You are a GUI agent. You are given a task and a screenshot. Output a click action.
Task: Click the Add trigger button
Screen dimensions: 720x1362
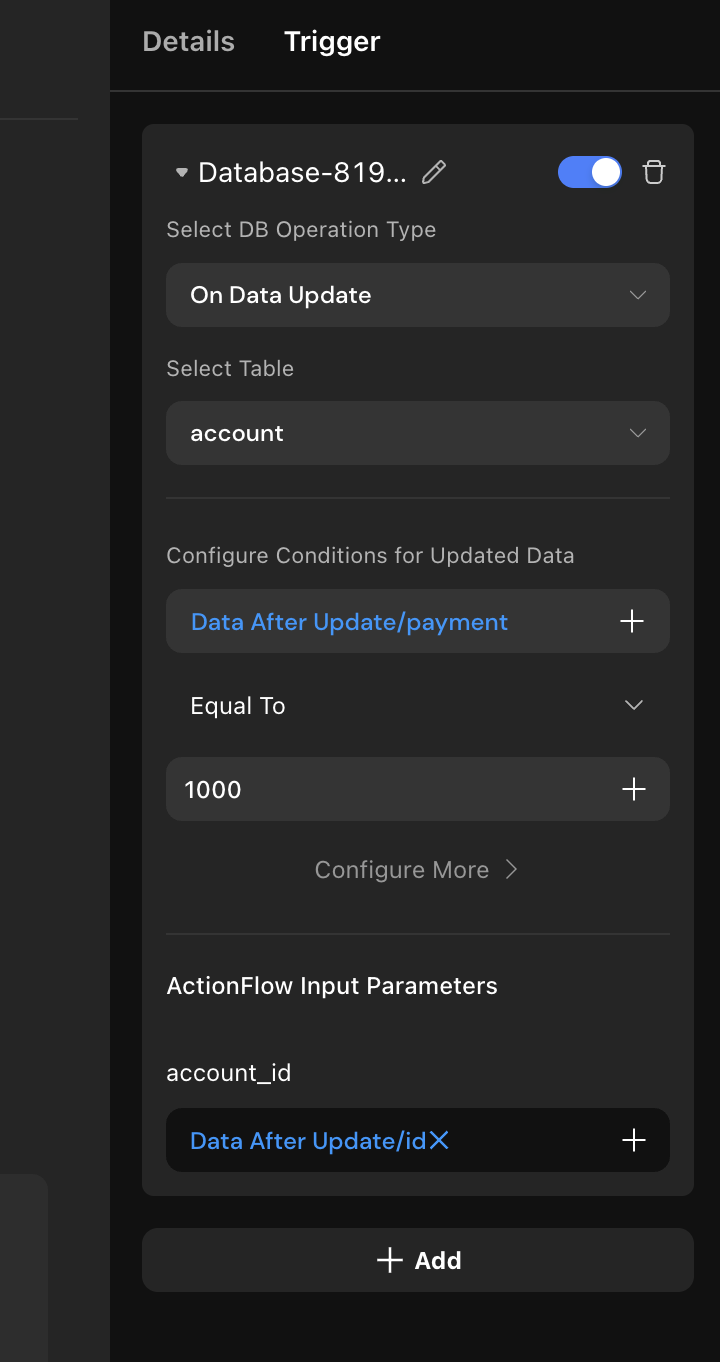coord(418,1260)
